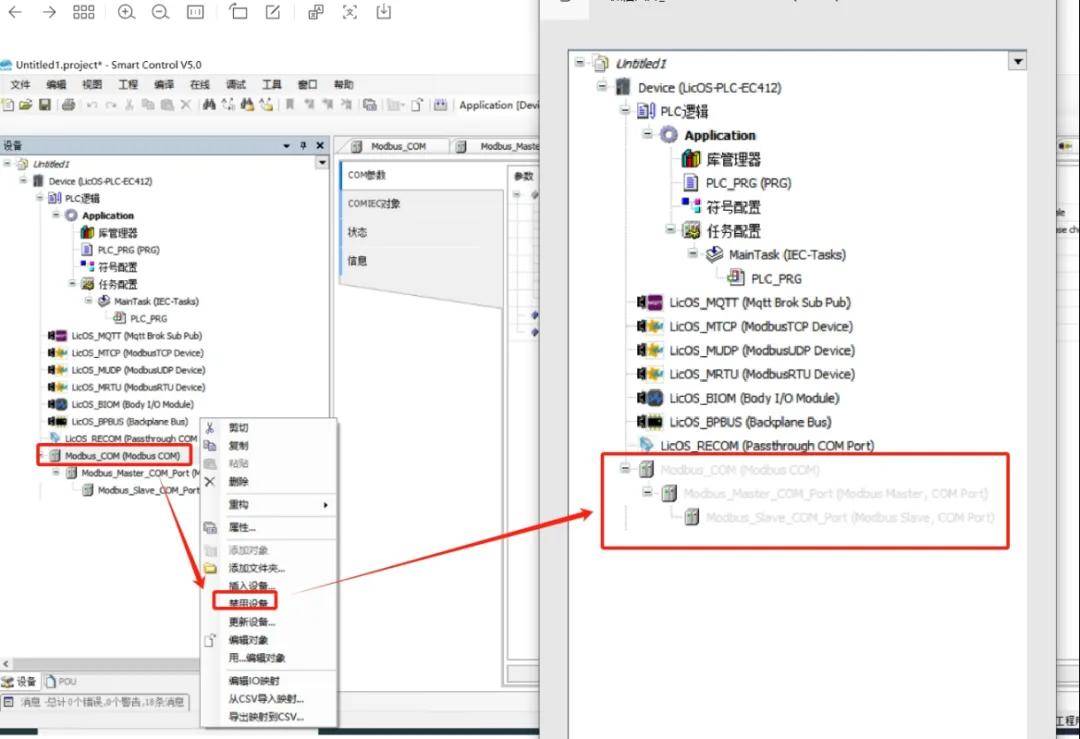This screenshot has height=739, width=1080.
Task: Click the open project folder icon
Action: [26, 105]
